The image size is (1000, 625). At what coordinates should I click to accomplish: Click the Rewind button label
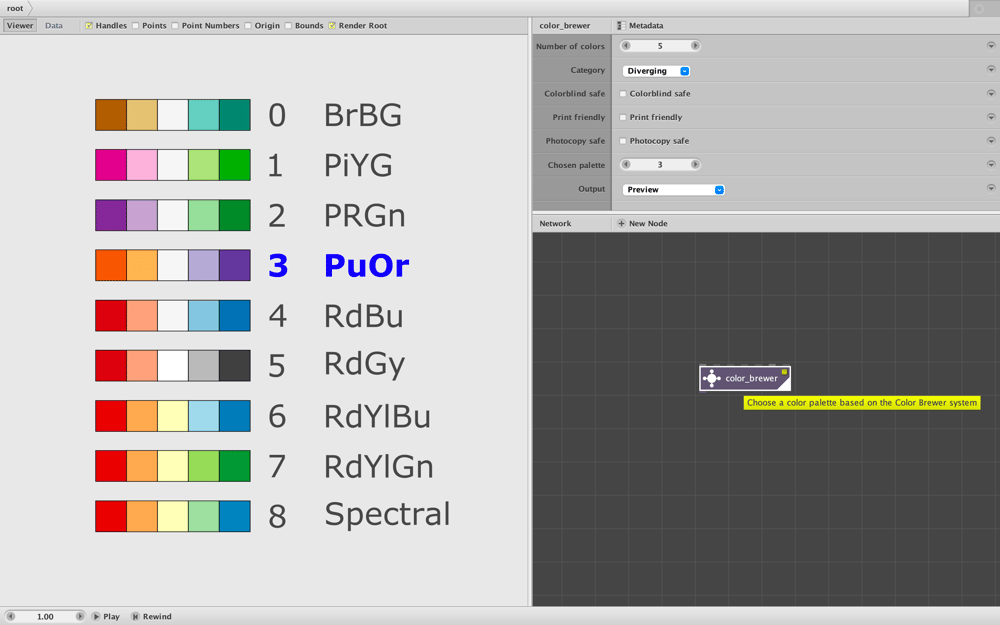click(157, 617)
